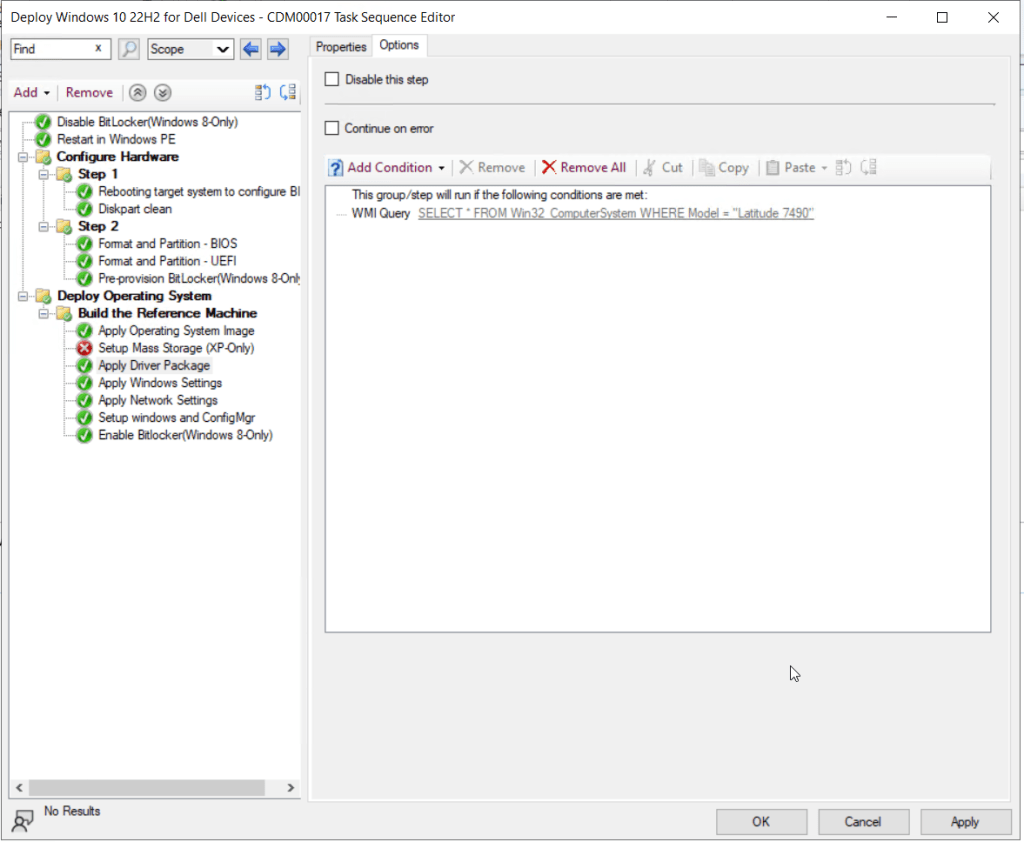Screen dimensions: 1024x842
Task: Toggle the Continue on error checkbox
Action: coord(332,129)
